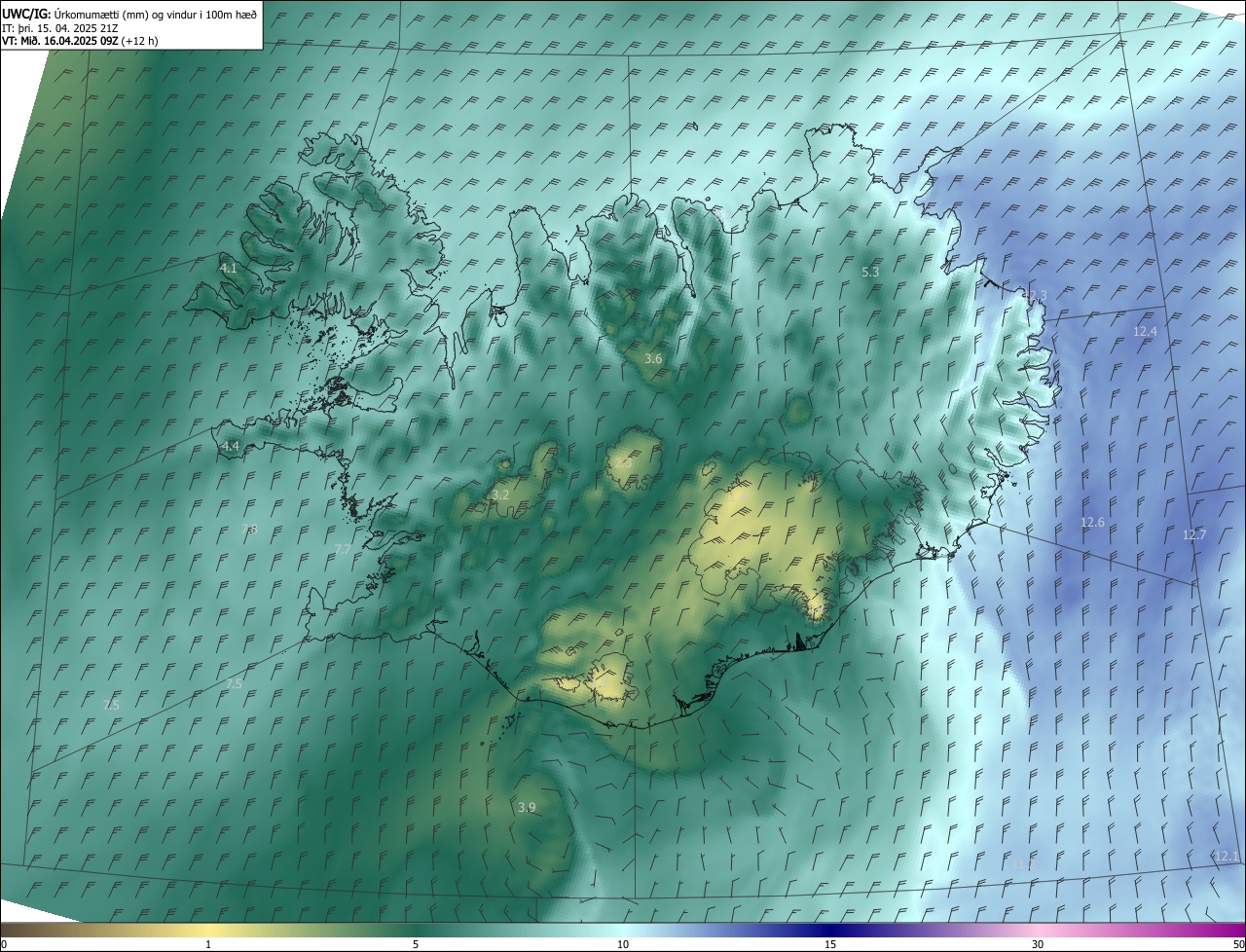
Task: Click the 3.6 value label
Action: tap(653, 359)
